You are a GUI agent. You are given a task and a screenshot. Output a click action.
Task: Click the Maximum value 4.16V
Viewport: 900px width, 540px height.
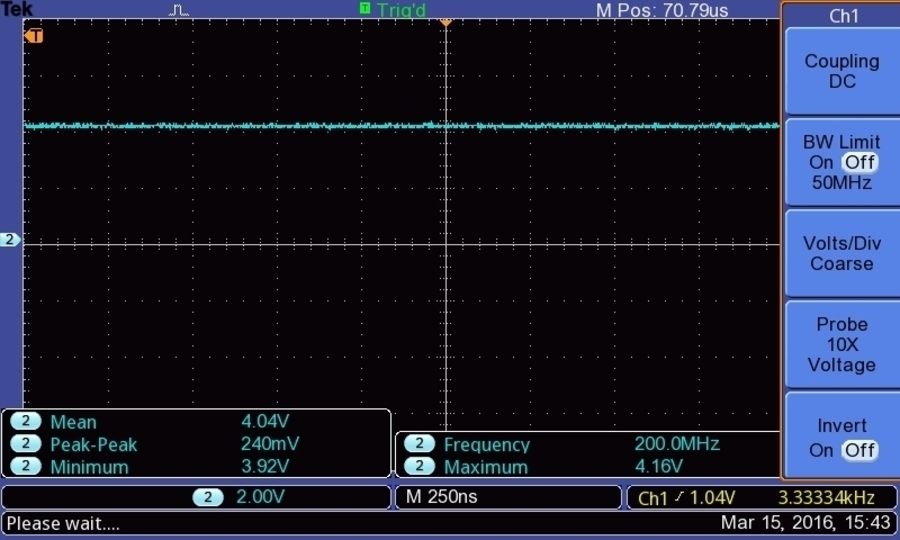pos(658,466)
